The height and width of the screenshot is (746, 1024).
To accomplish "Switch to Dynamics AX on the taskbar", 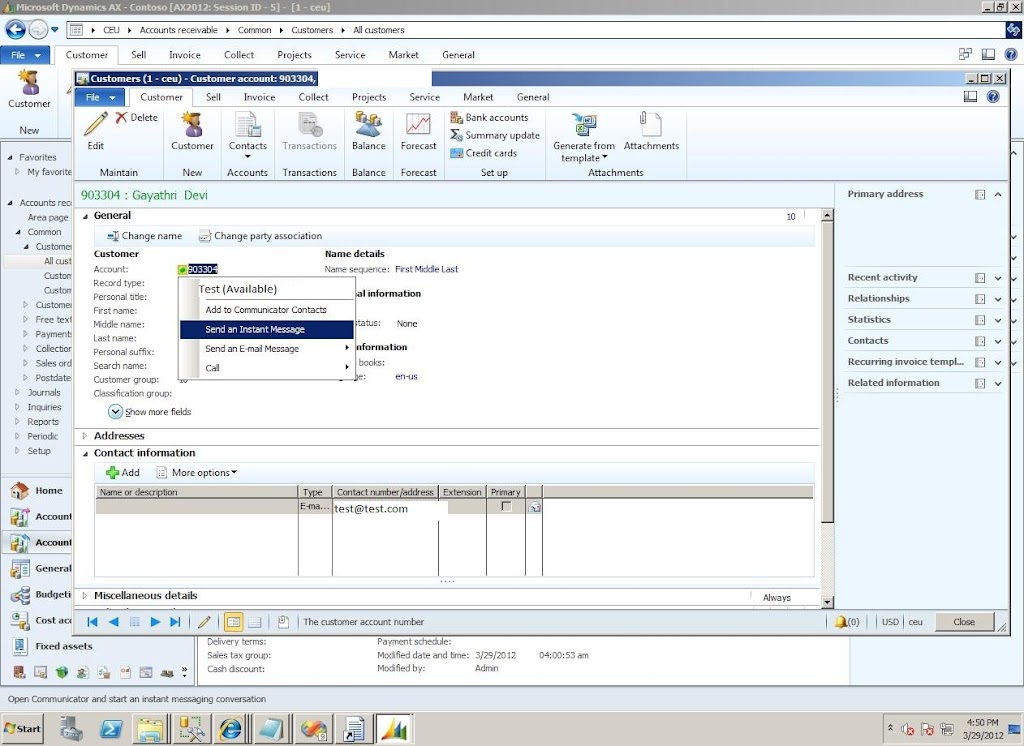I will [x=394, y=728].
